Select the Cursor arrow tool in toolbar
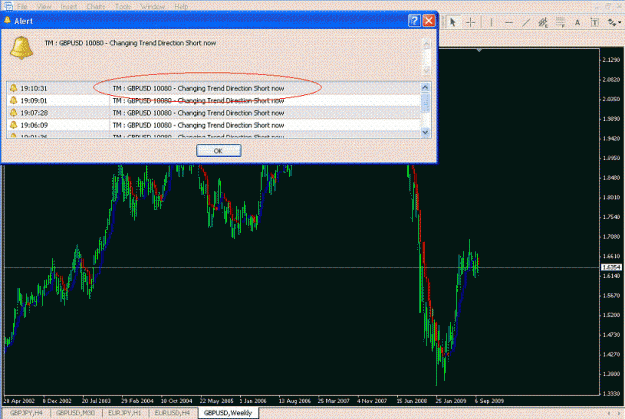625x419 pixels. pos(452,22)
